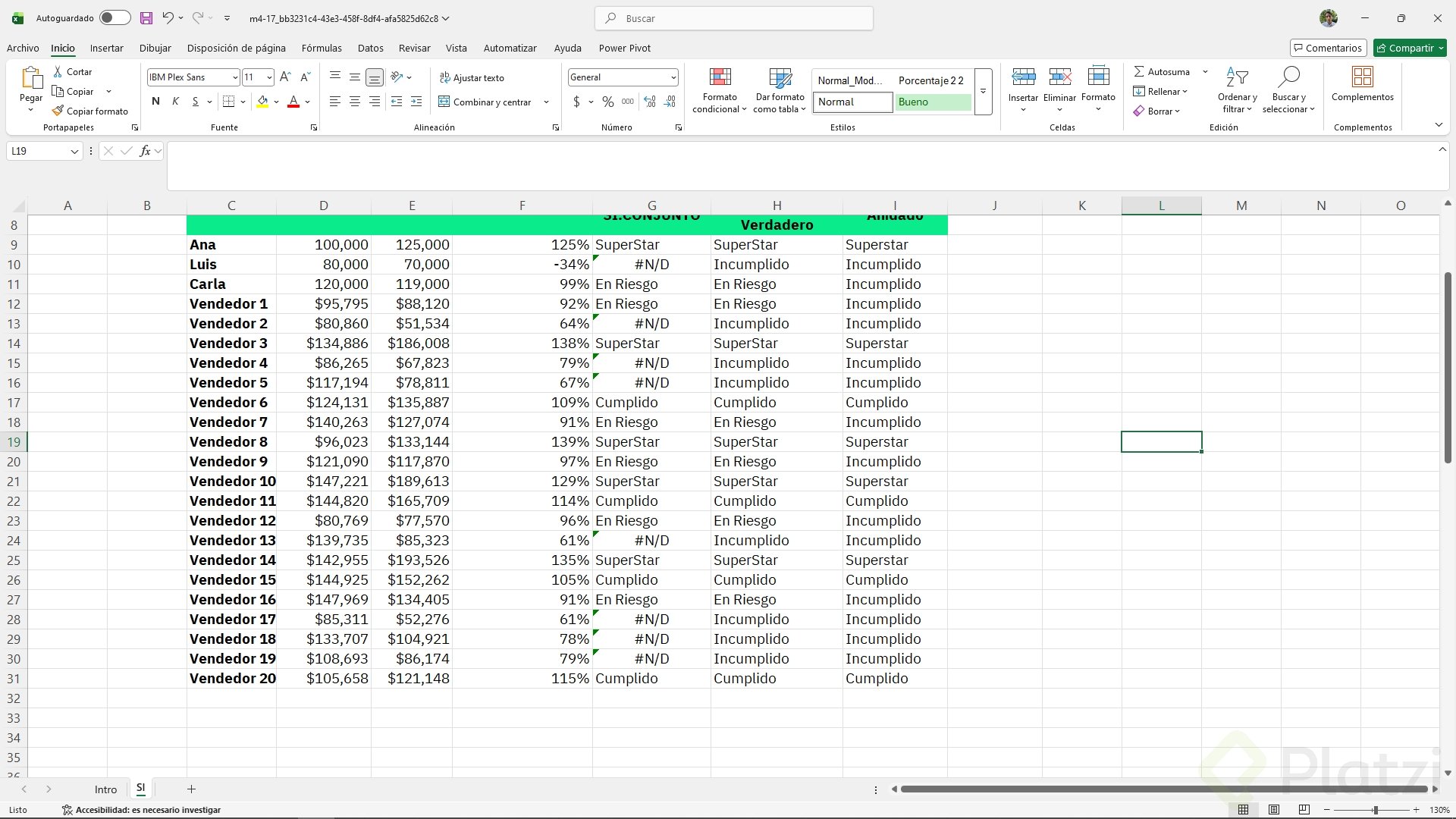Screen dimensions: 1456x819
Task: Expand the General number format dropdown
Action: tap(673, 77)
